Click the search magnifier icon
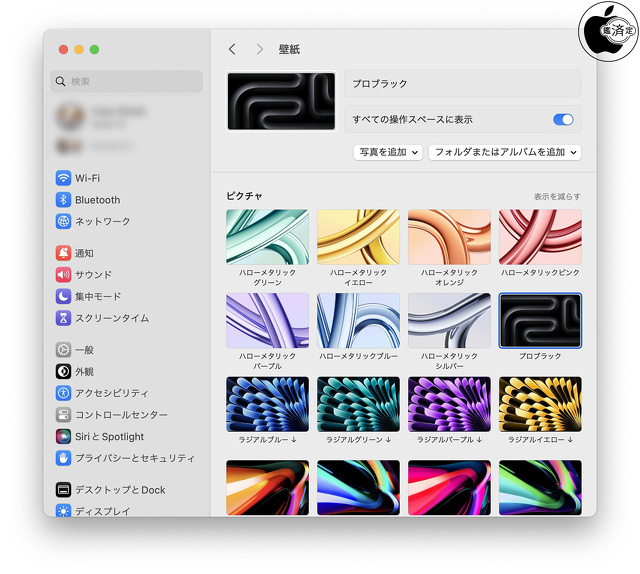 click(60, 81)
